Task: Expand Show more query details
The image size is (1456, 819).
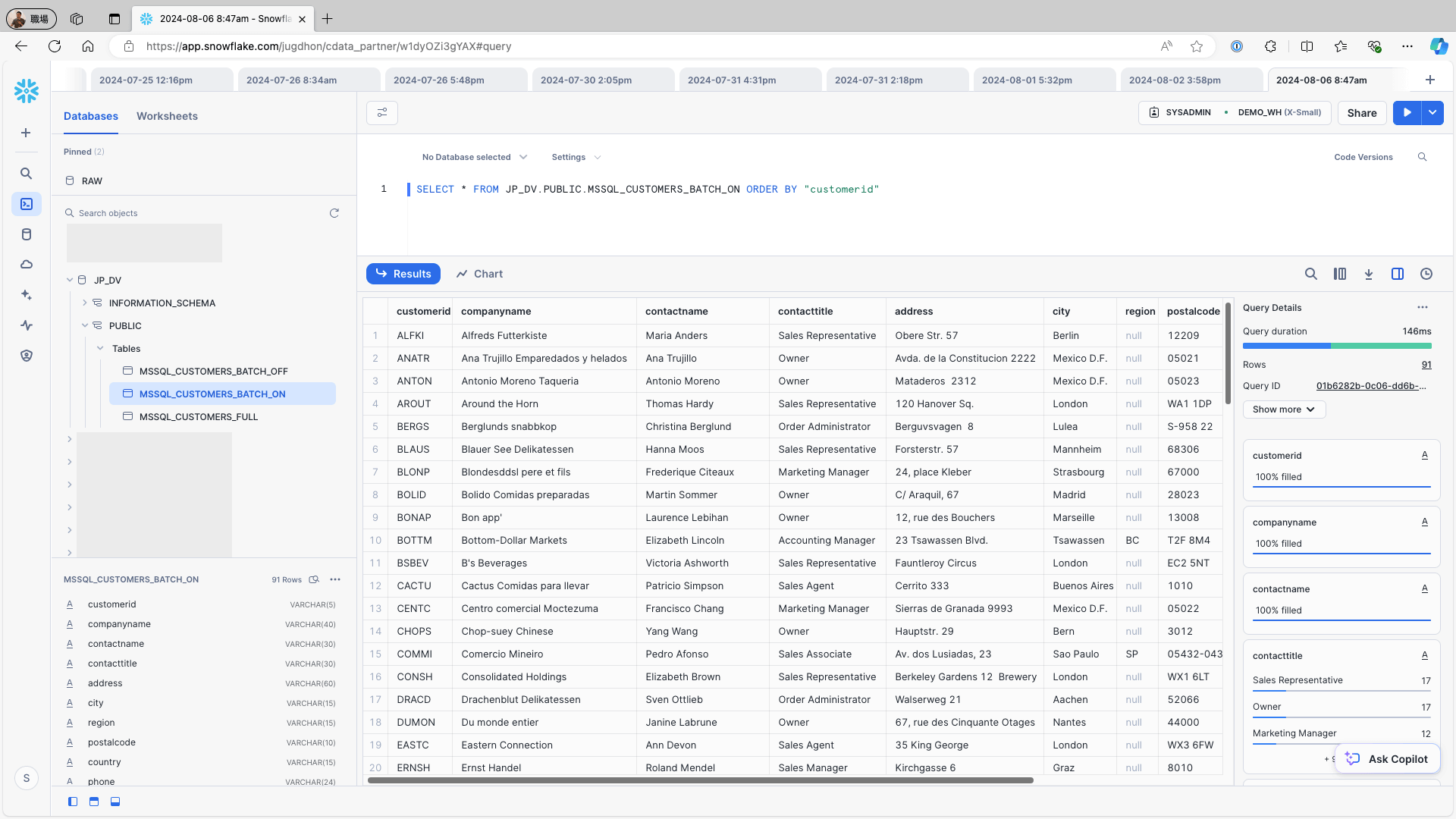Action: [1284, 409]
